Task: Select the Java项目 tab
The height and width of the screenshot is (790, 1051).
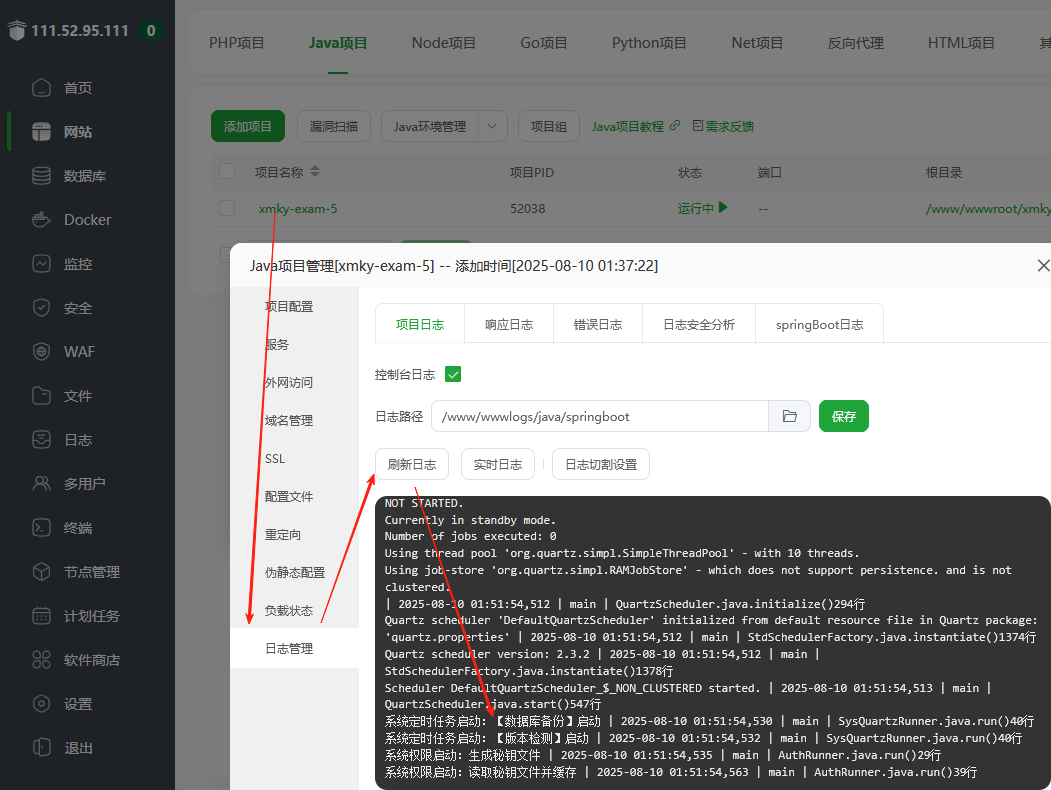Action: point(338,43)
